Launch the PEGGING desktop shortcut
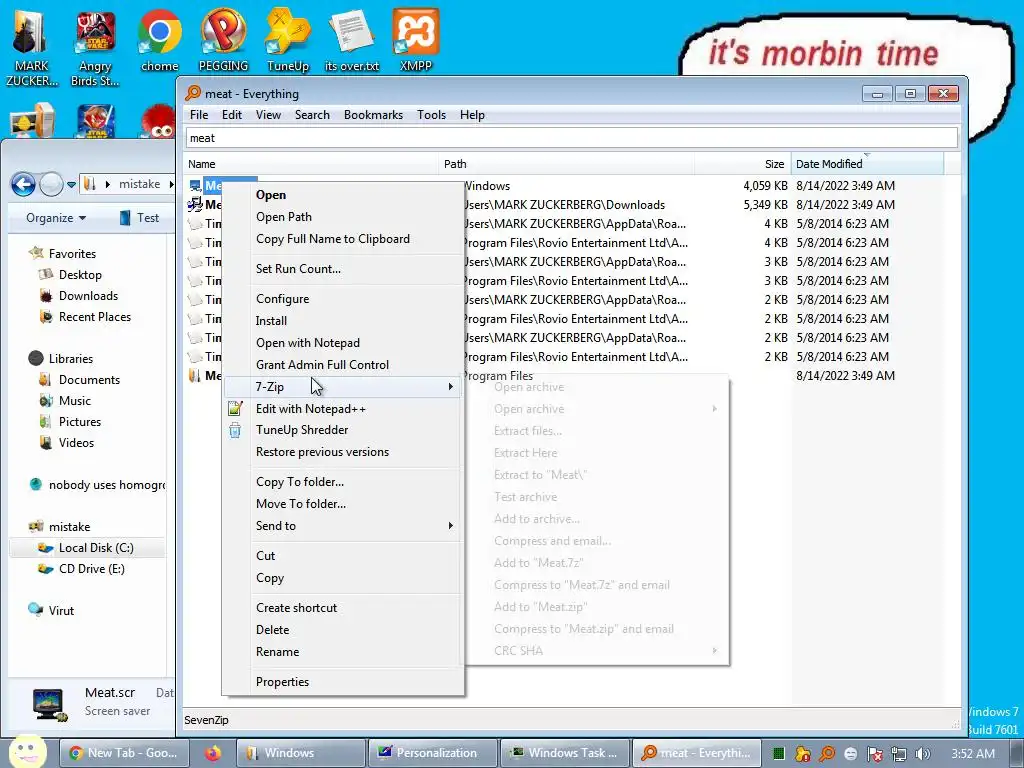1024x768 pixels. pyautogui.click(x=223, y=40)
